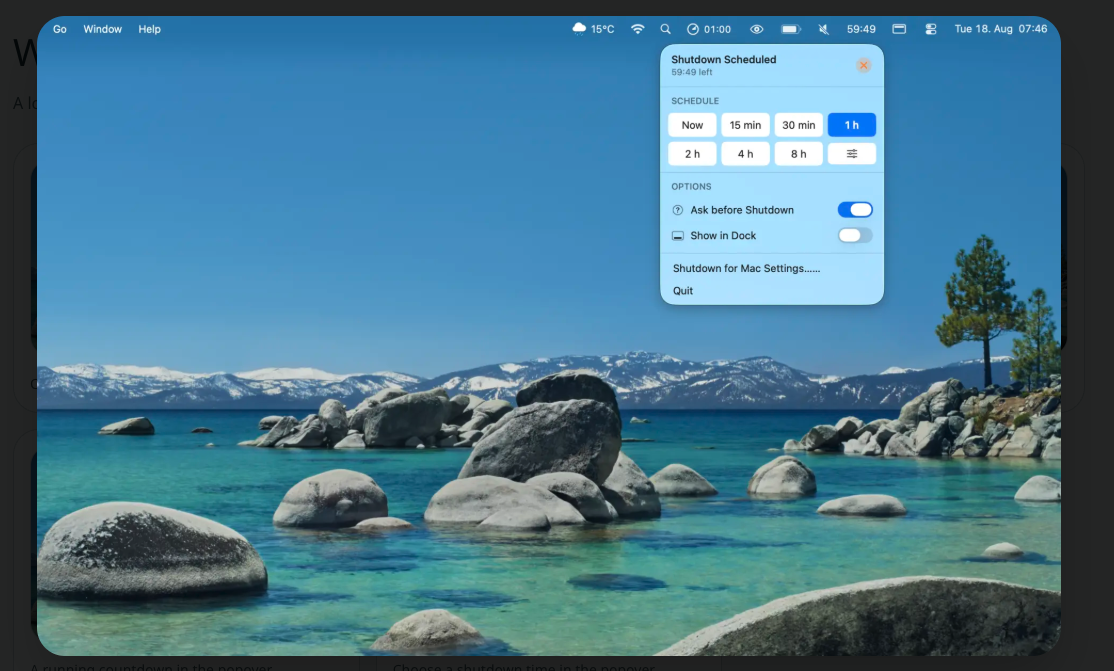Select the 30 min schedule button
This screenshot has height=671, width=1114.
pyautogui.click(x=799, y=125)
